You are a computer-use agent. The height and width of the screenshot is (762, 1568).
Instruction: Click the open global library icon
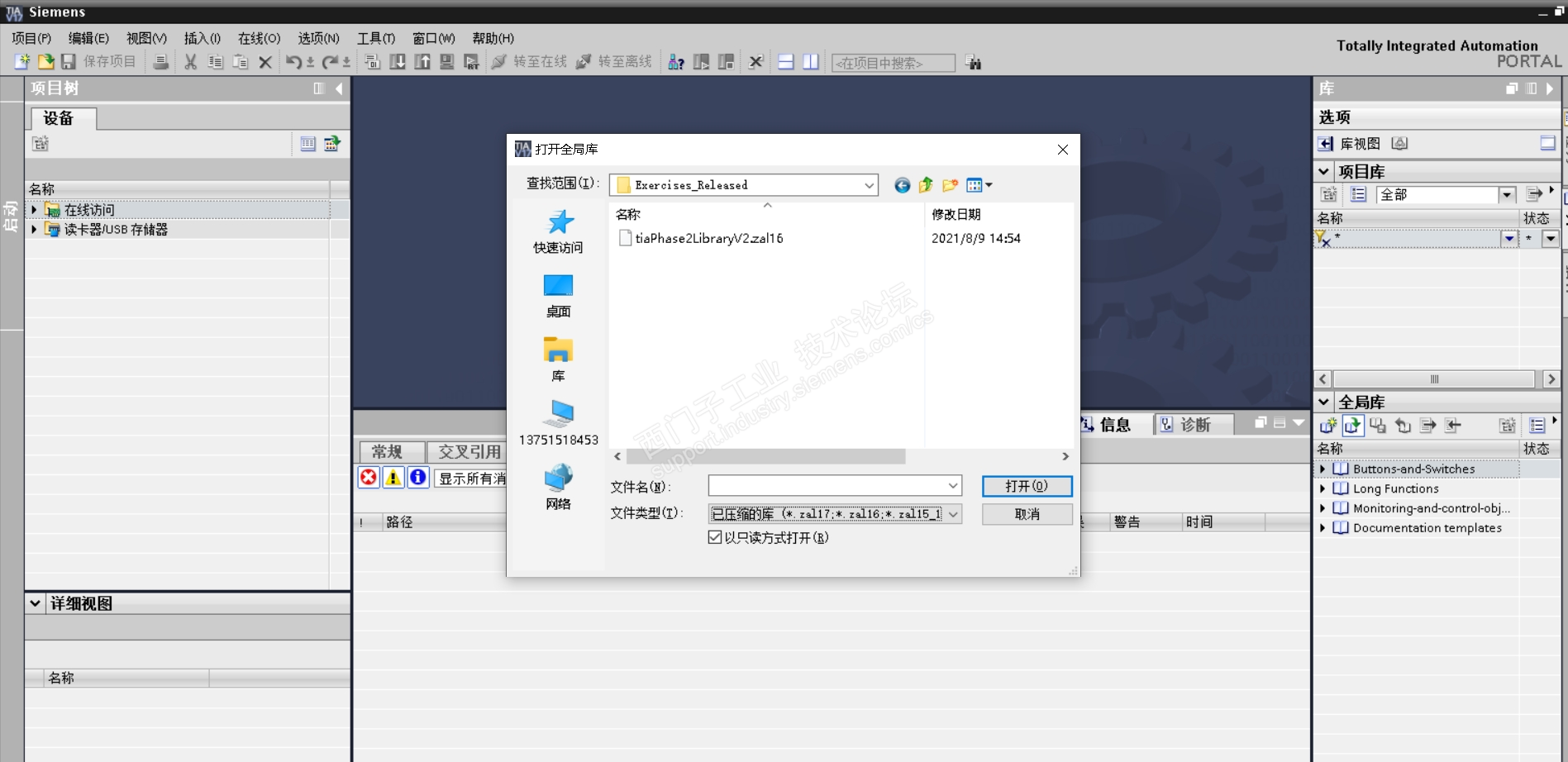coord(1353,426)
